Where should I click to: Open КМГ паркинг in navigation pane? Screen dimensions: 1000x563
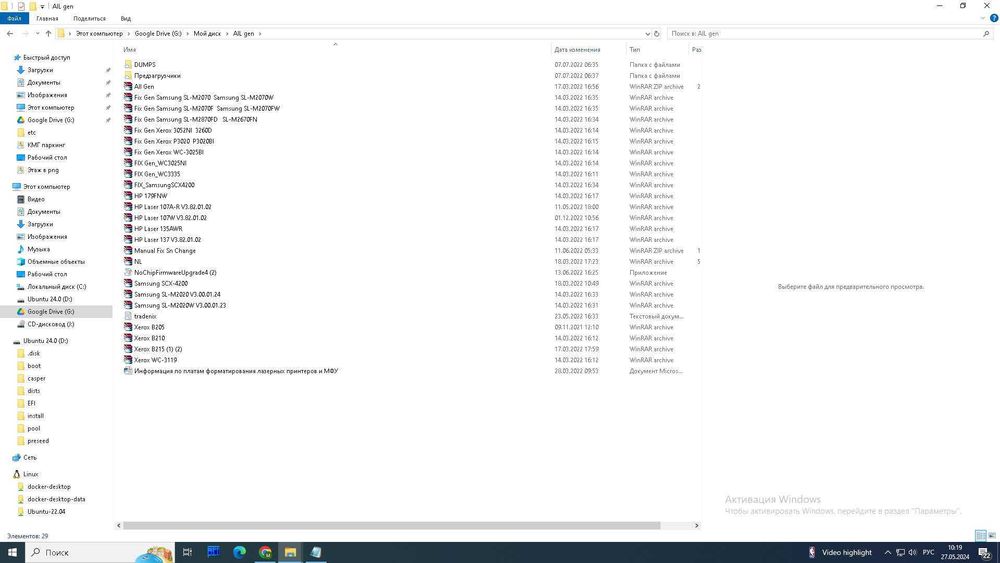46,145
